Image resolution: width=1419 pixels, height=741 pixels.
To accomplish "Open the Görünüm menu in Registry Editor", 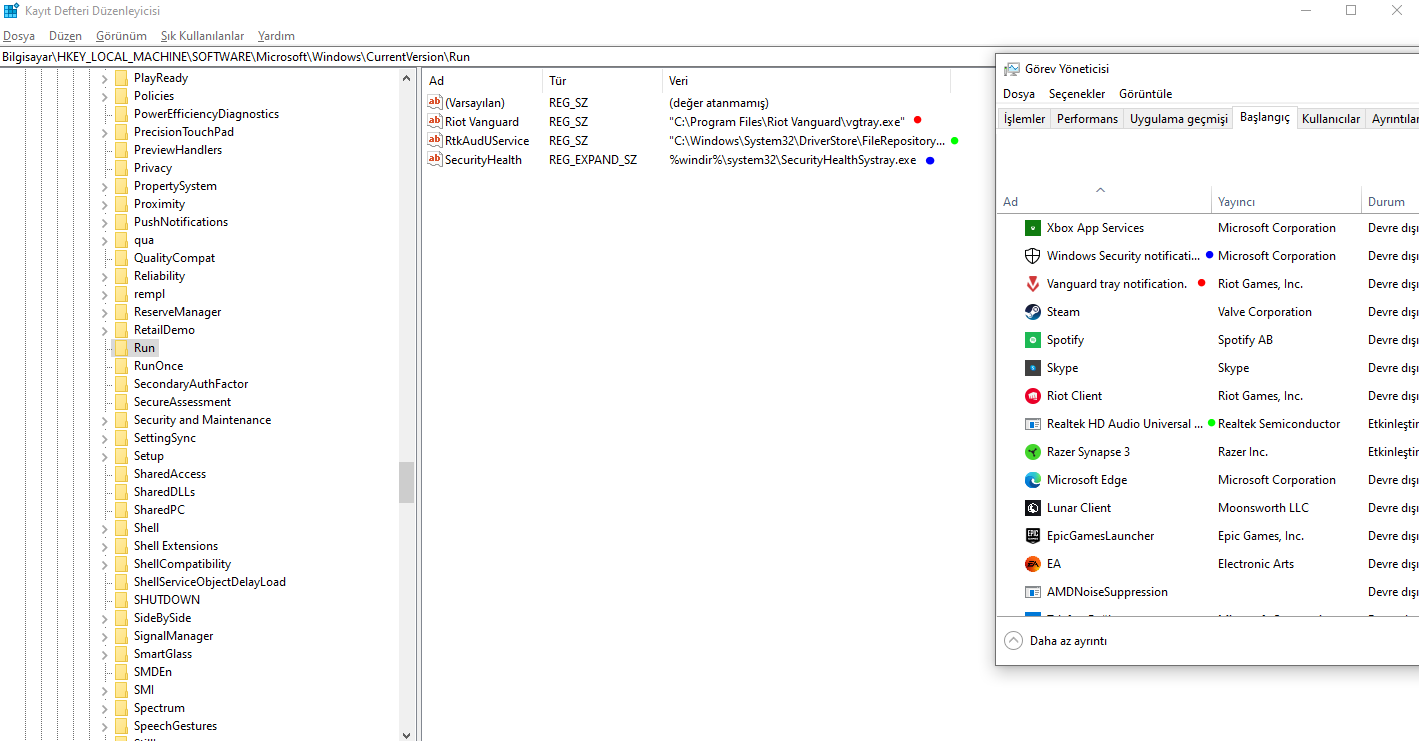I will [121, 36].
